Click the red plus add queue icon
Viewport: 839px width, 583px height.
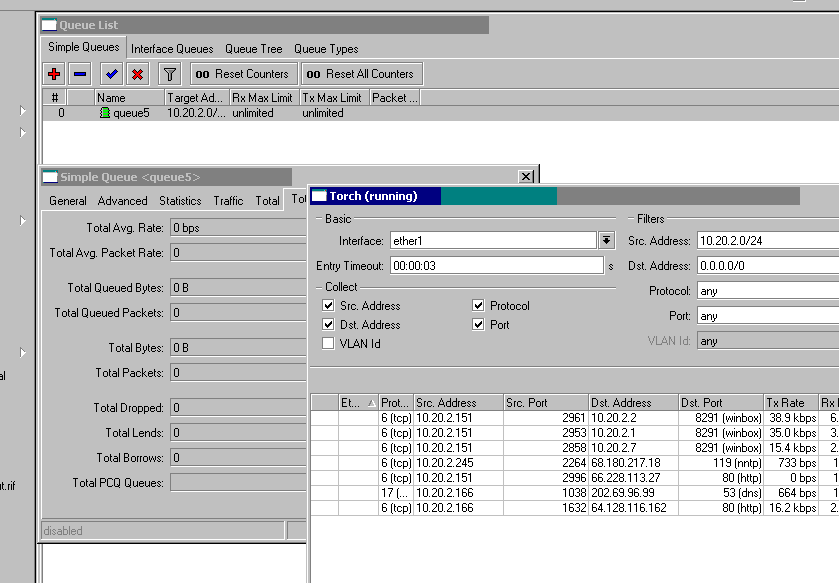click(x=54, y=74)
